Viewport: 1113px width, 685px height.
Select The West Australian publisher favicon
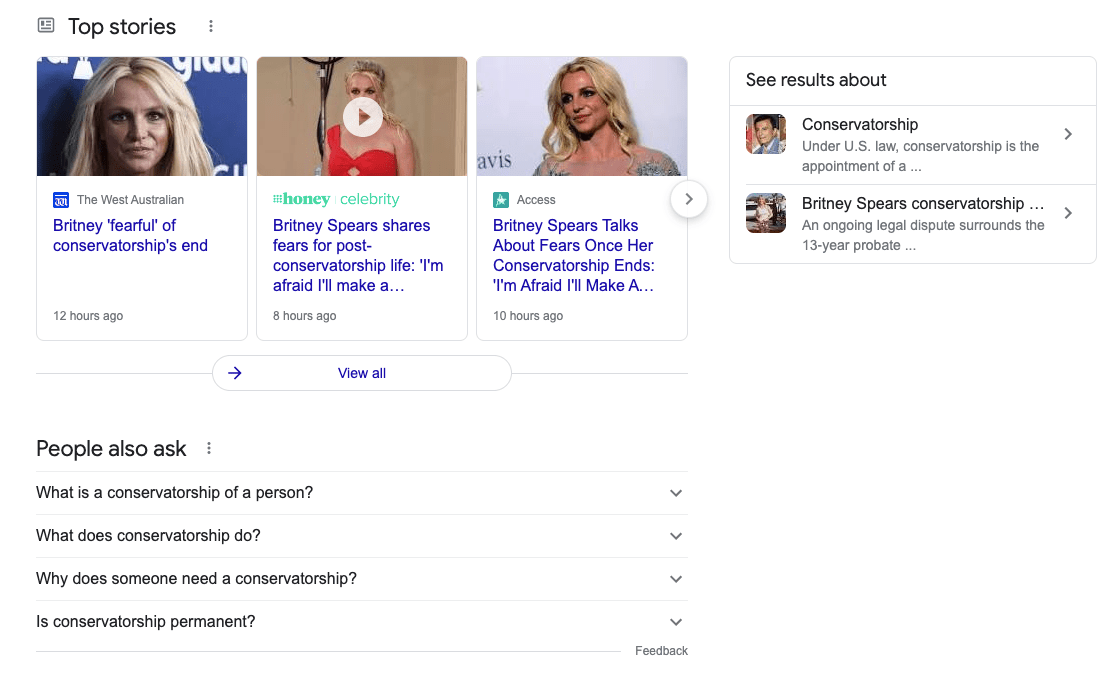point(59,199)
